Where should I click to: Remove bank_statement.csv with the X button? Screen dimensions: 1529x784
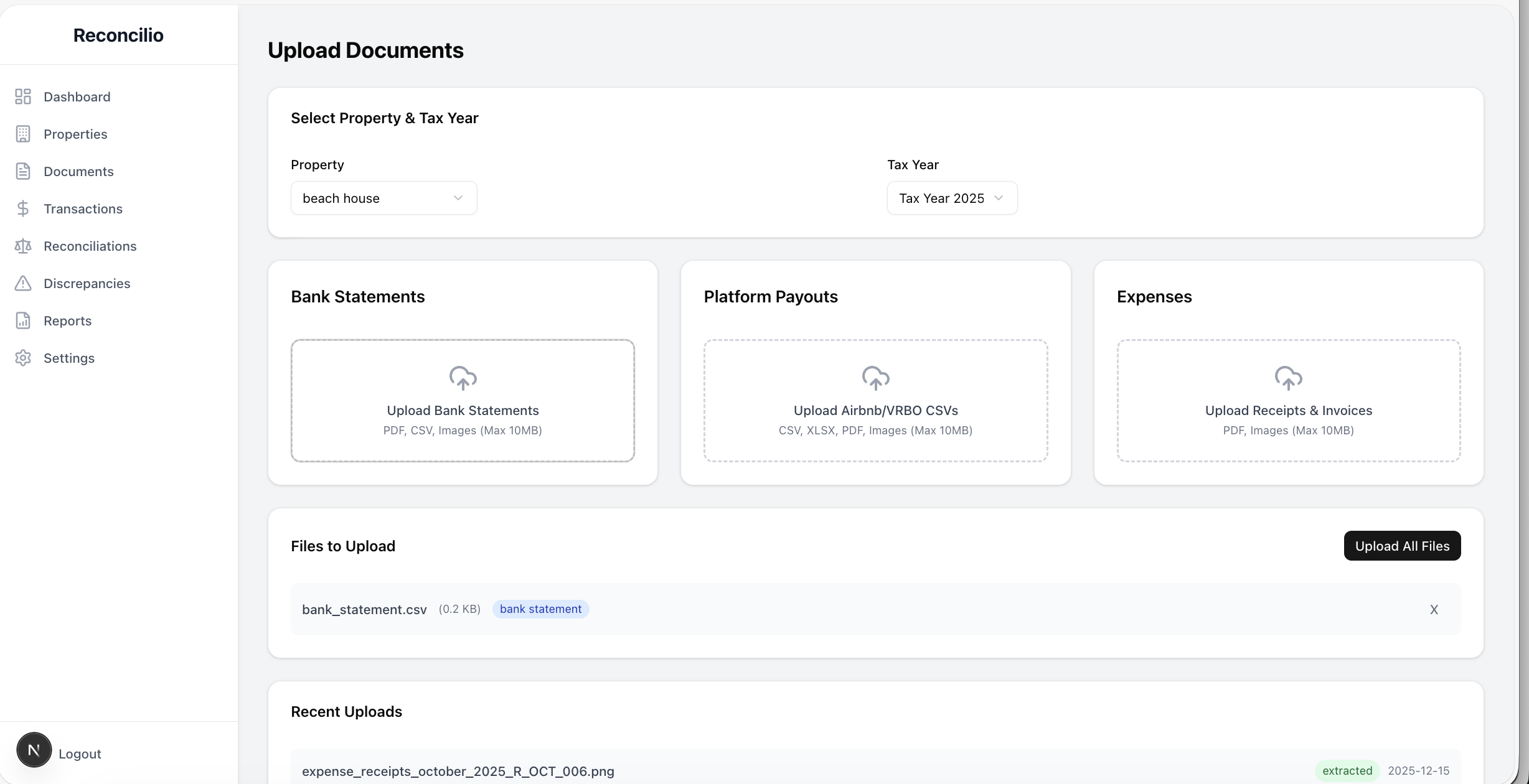tap(1434, 610)
